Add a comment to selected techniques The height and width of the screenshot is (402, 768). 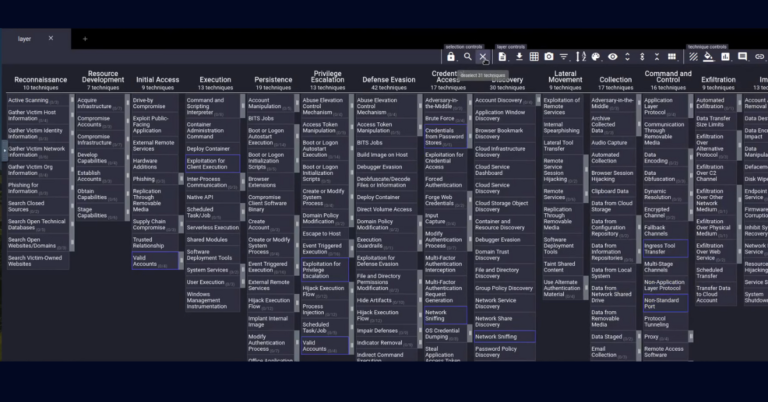pyautogui.click(x=743, y=57)
